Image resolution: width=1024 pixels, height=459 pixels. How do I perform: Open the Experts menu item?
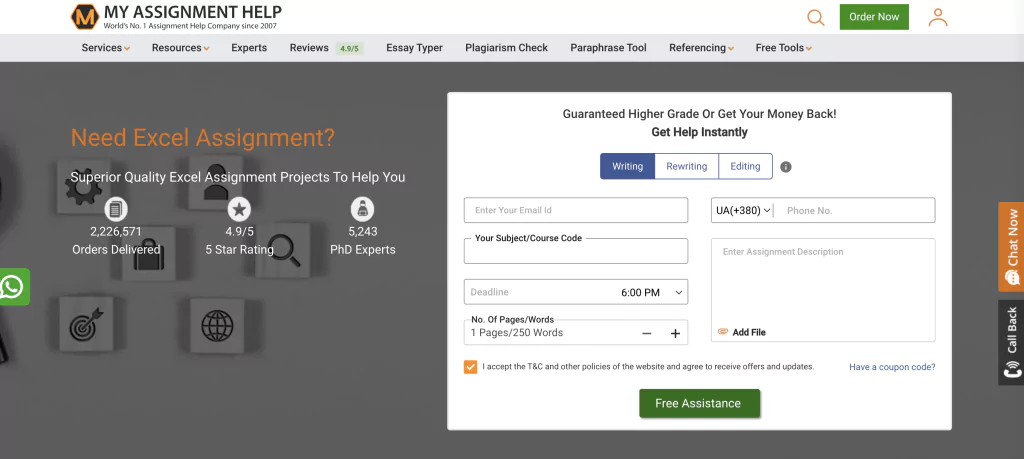coord(249,48)
